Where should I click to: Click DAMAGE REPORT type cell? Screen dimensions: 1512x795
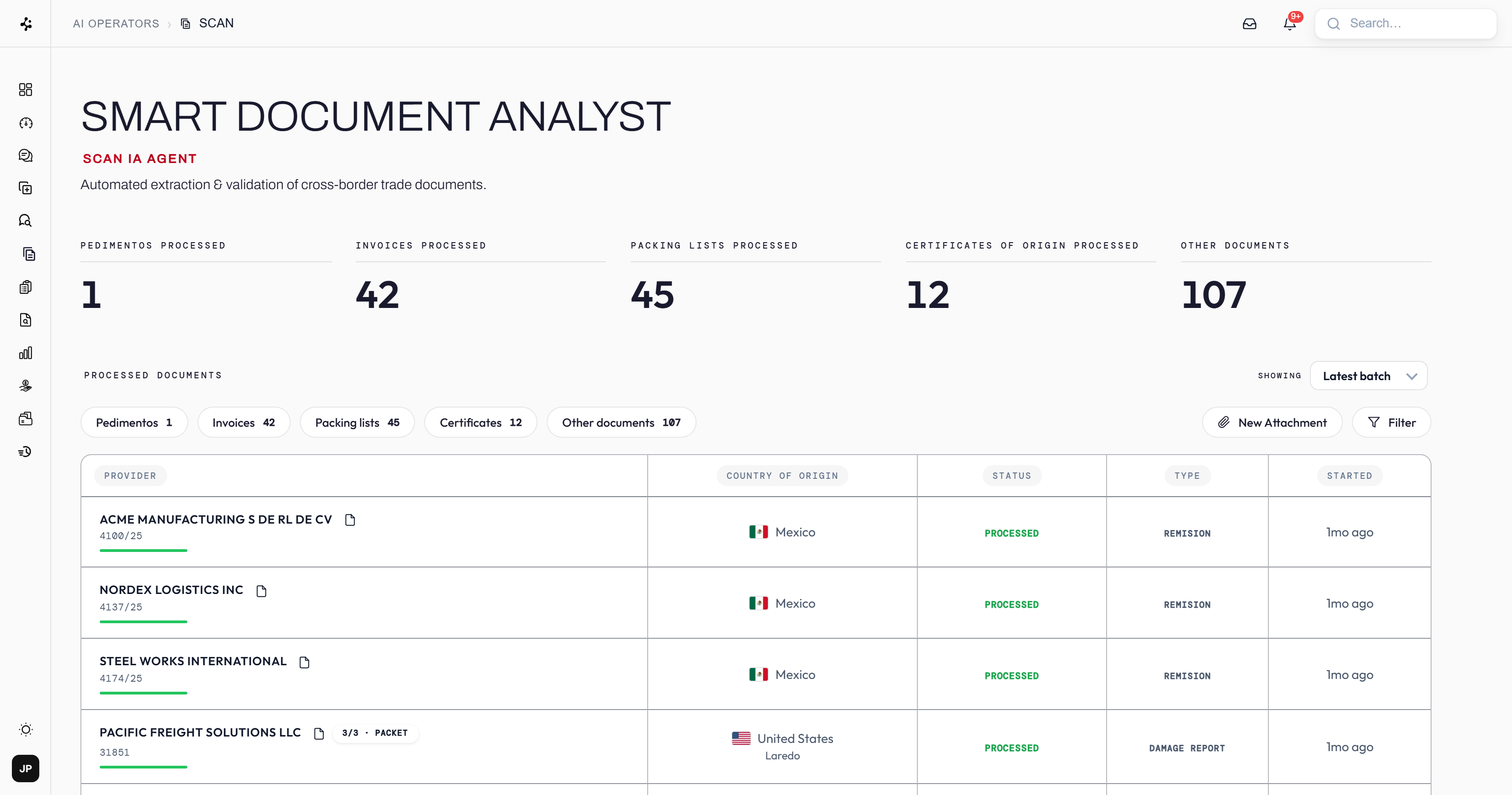coord(1187,748)
